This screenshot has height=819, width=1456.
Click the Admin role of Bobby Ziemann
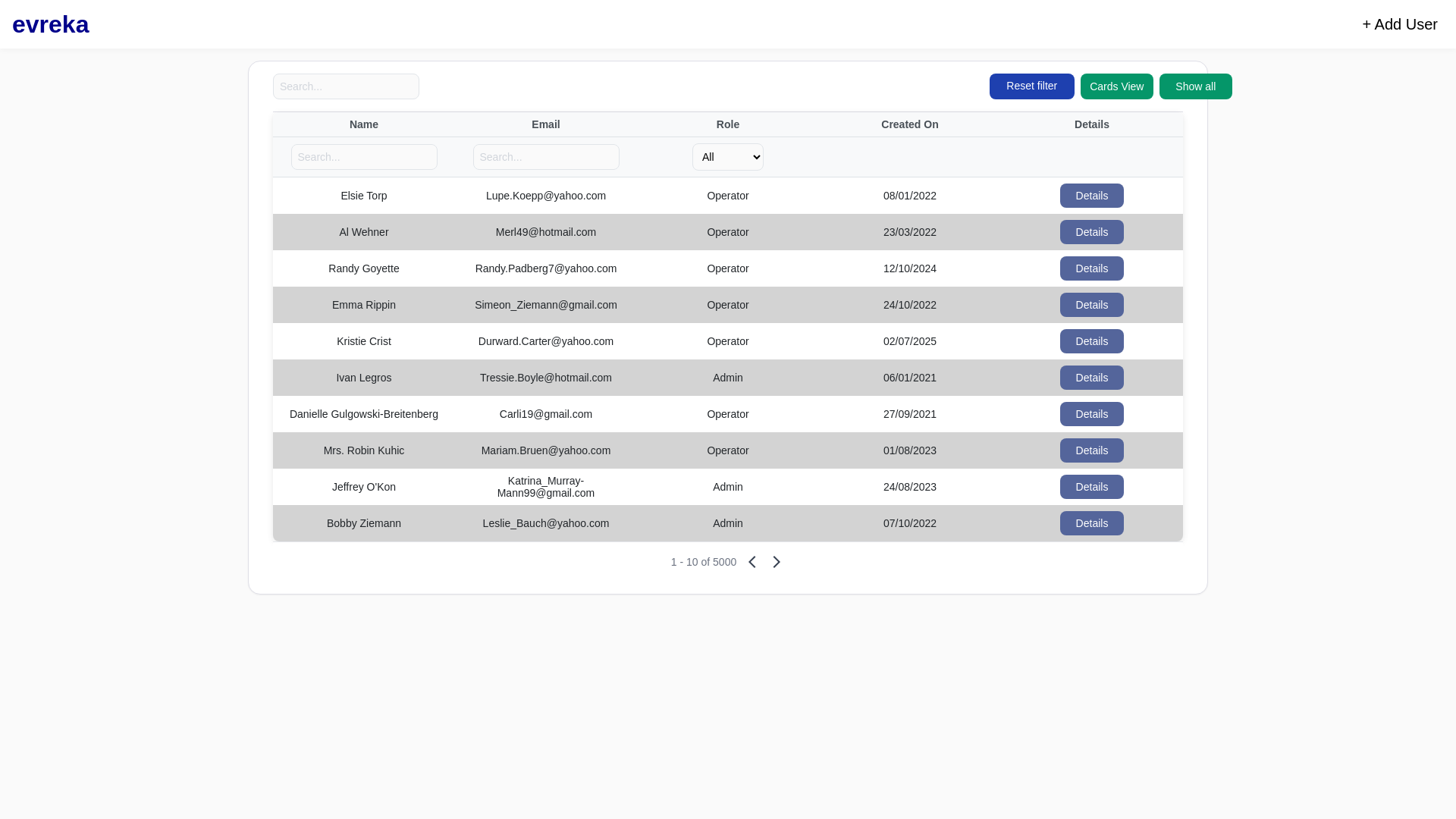pyautogui.click(x=728, y=523)
